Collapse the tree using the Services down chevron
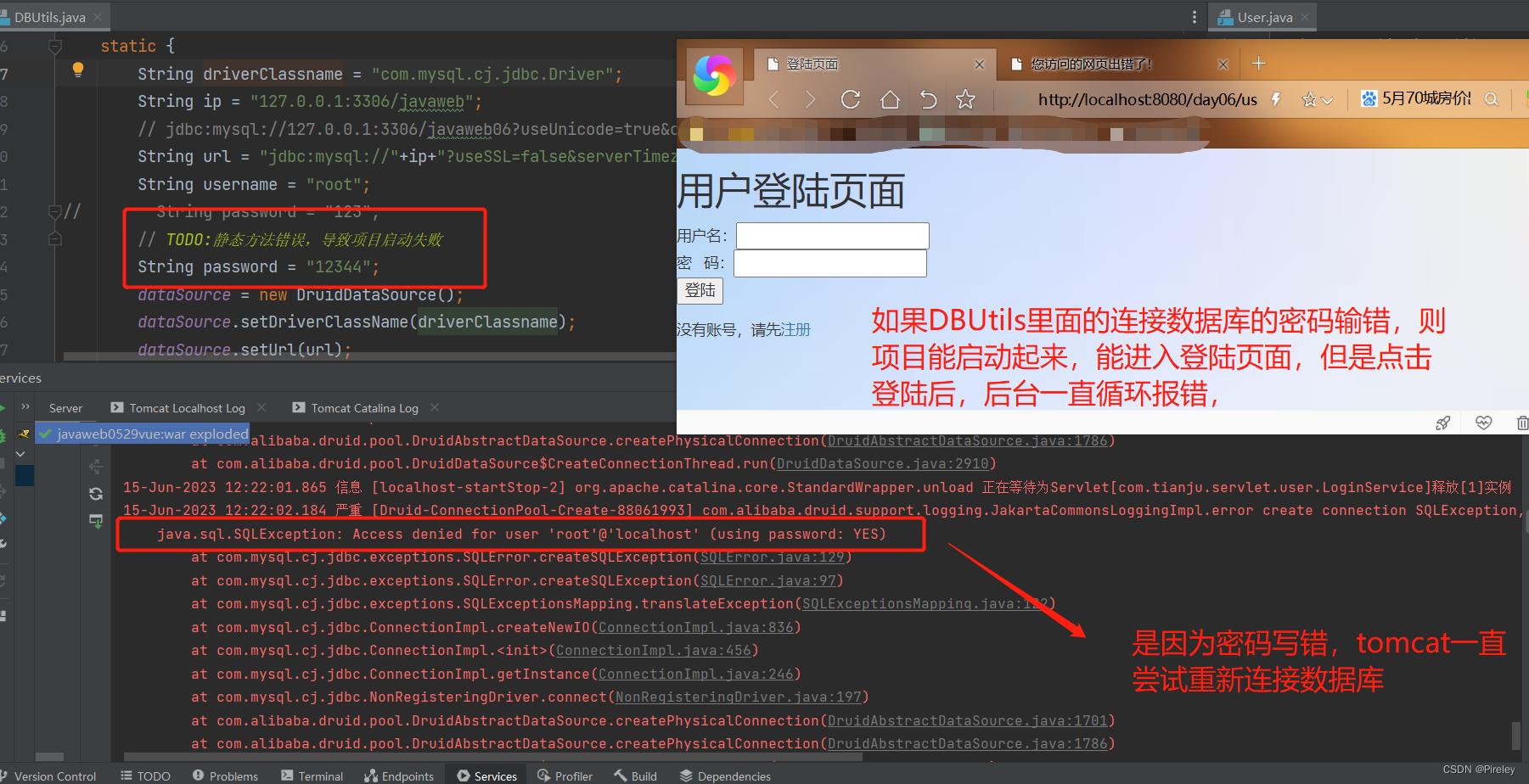This screenshot has height=784, width=1529. [x=20, y=454]
